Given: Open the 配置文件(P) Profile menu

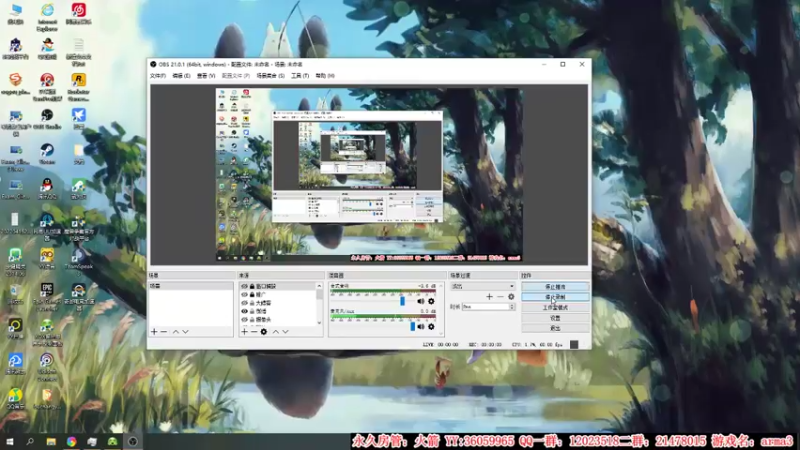Looking at the screenshot, I should 236,76.
